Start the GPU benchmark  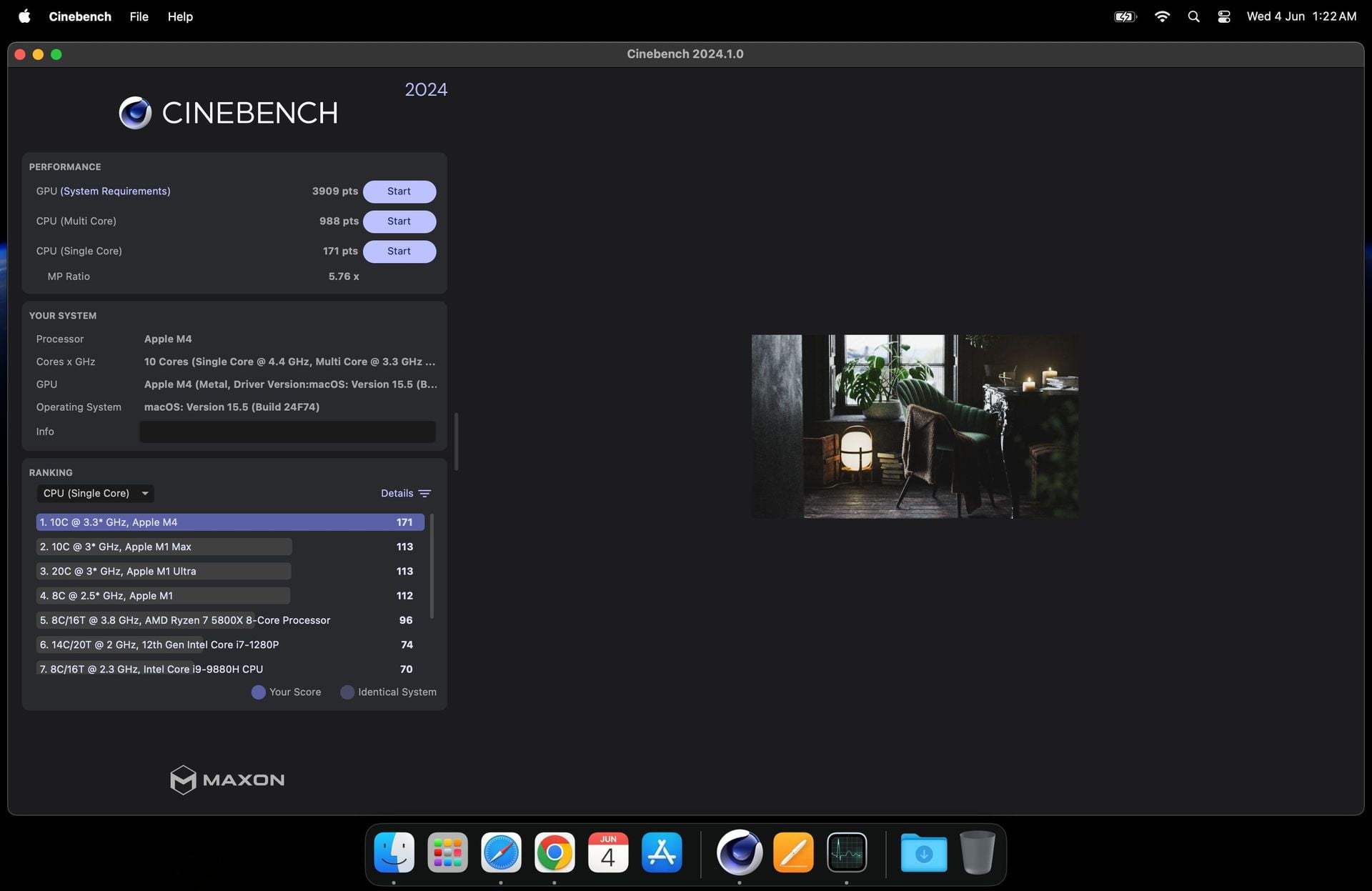pyautogui.click(x=399, y=191)
